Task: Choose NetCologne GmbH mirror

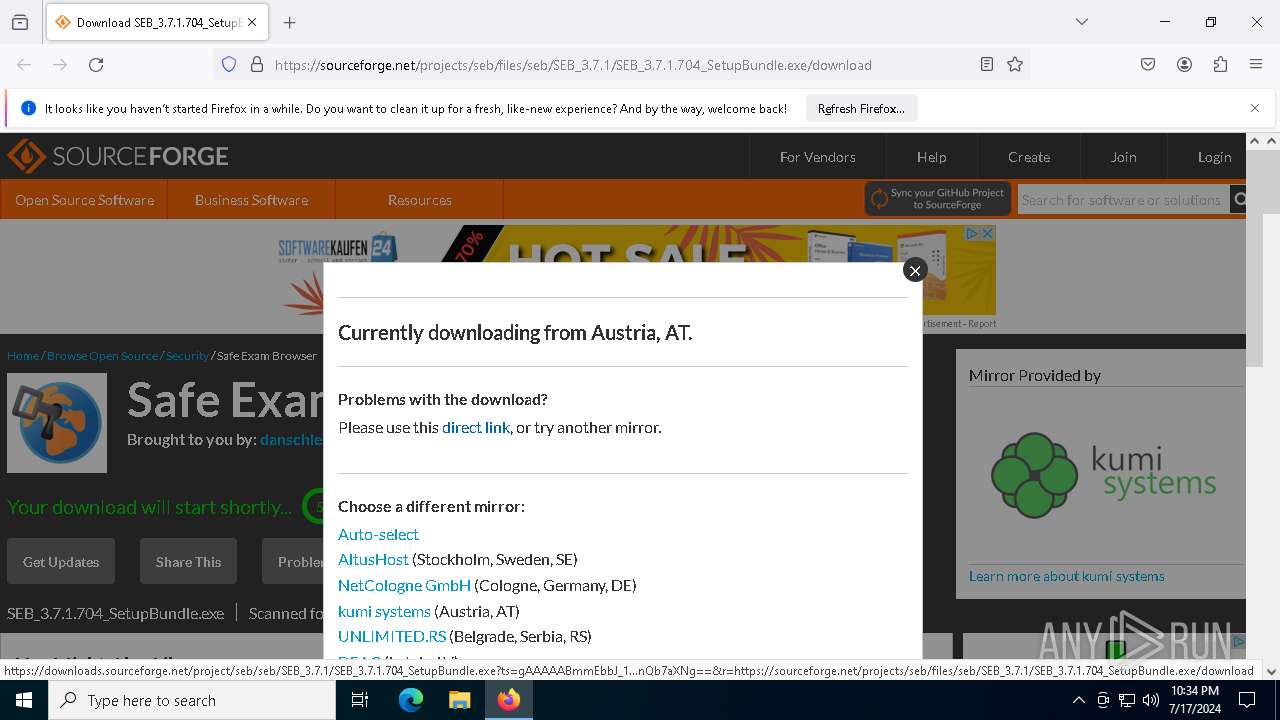Action: click(404, 585)
